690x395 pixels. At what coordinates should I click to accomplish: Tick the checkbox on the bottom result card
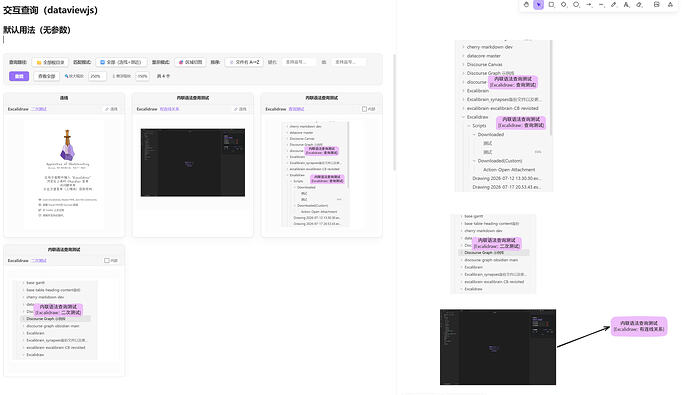click(106, 260)
